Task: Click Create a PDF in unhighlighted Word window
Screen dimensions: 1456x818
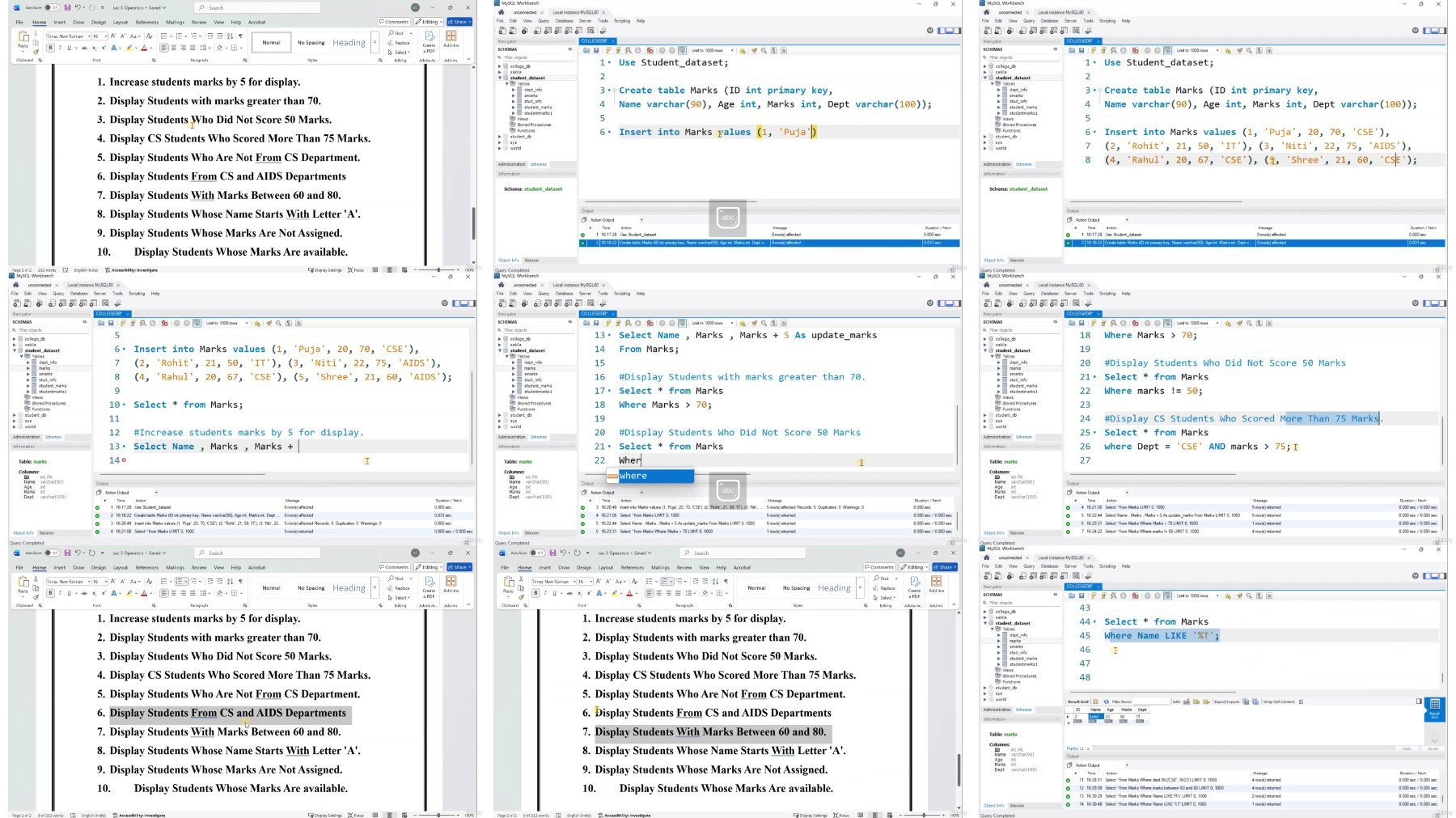Action: (x=429, y=40)
